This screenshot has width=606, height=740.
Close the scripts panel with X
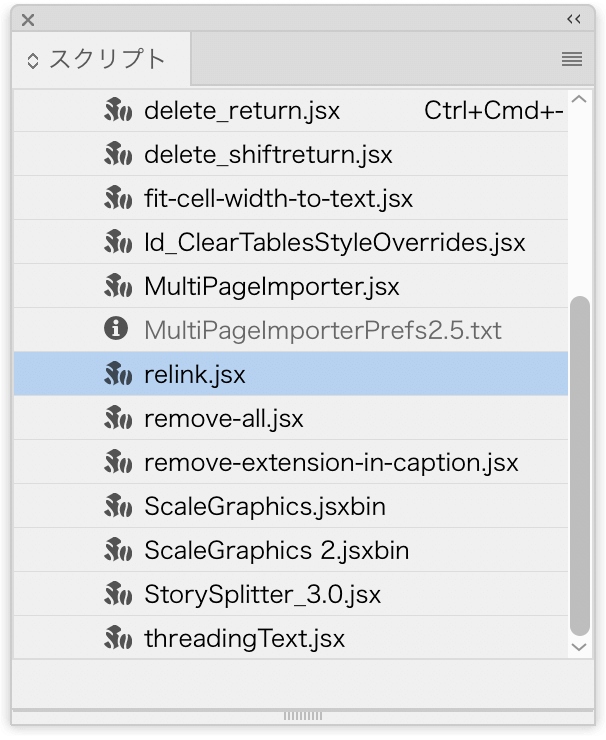[x=28, y=20]
